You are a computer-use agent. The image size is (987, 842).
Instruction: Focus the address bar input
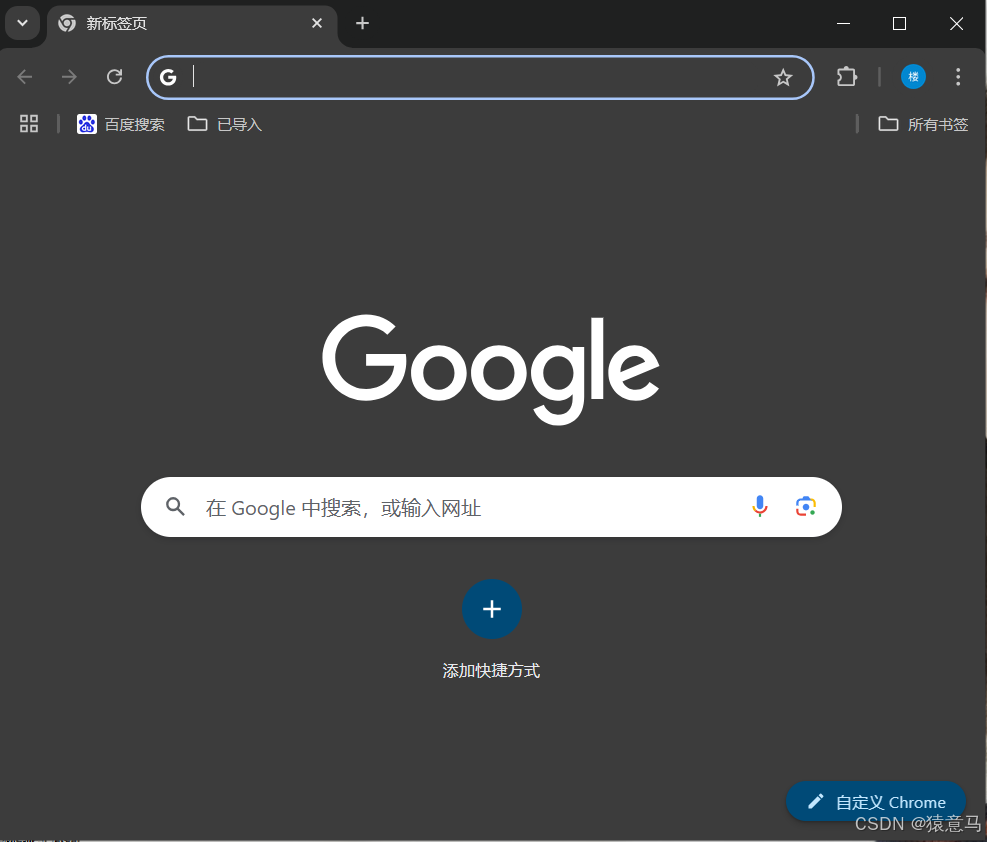(x=478, y=77)
